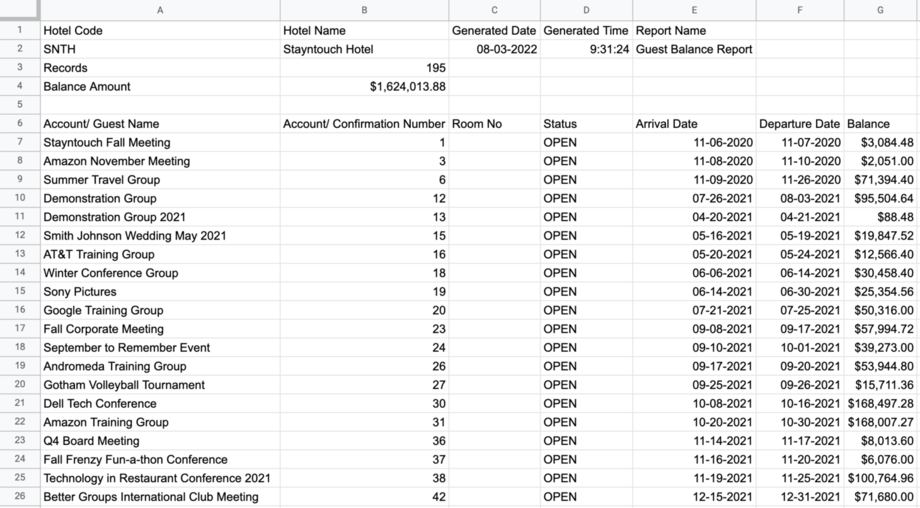Select the Records count cell 195
The height and width of the screenshot is (508, 920).
coord(364,68)
